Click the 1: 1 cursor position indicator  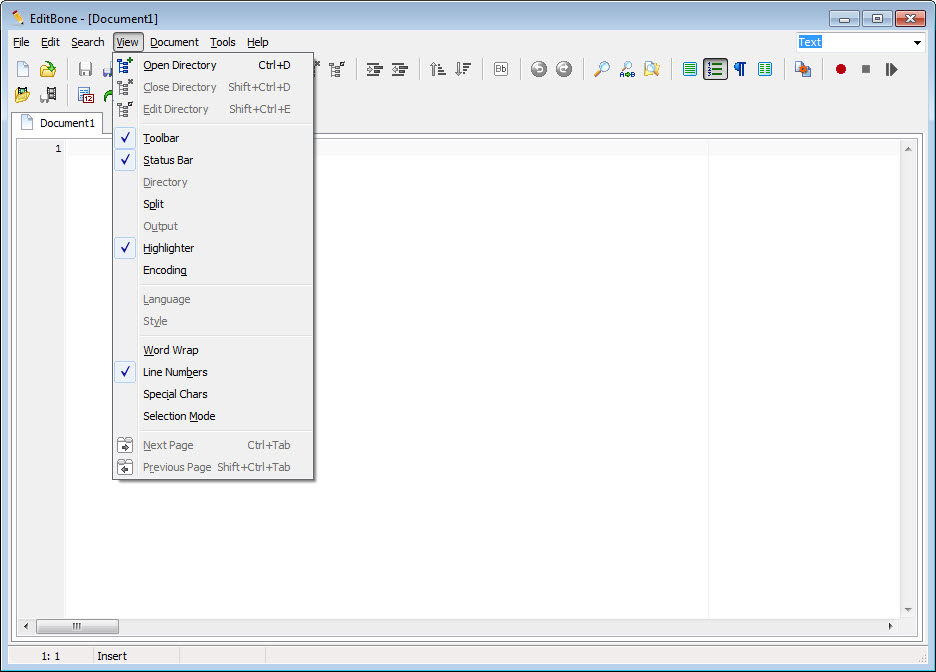[51, 656]
